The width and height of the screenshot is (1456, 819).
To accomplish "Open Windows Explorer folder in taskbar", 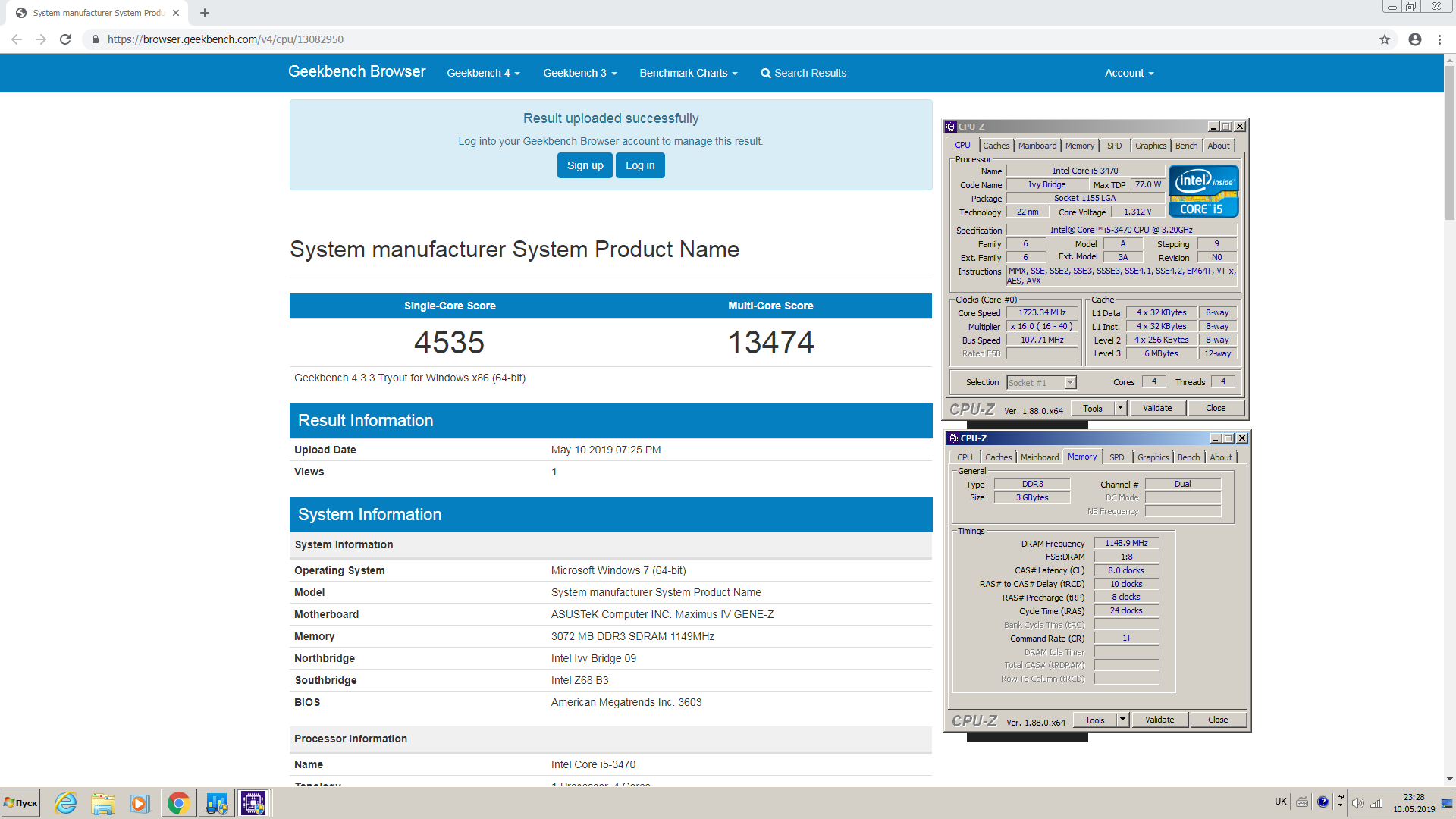I will pos(103,803).
